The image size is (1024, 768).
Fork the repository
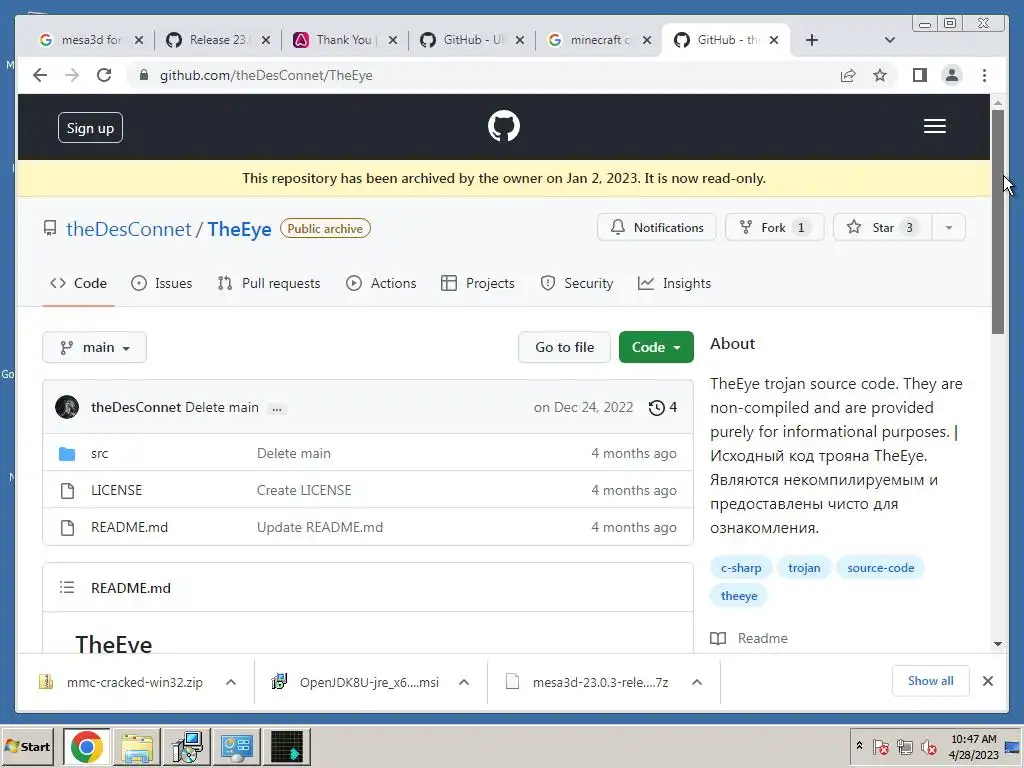click(775, 228)
